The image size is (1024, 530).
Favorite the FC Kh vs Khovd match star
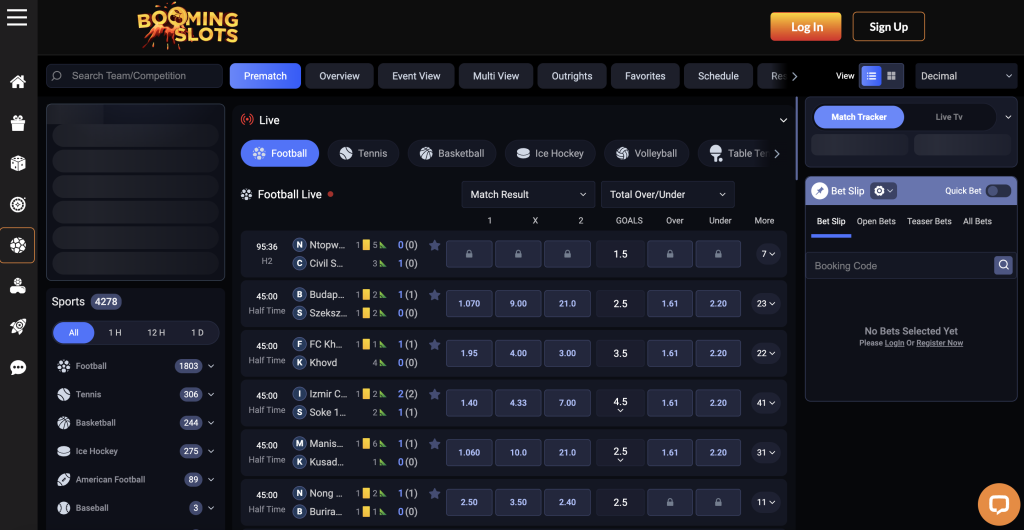[434, 345]
